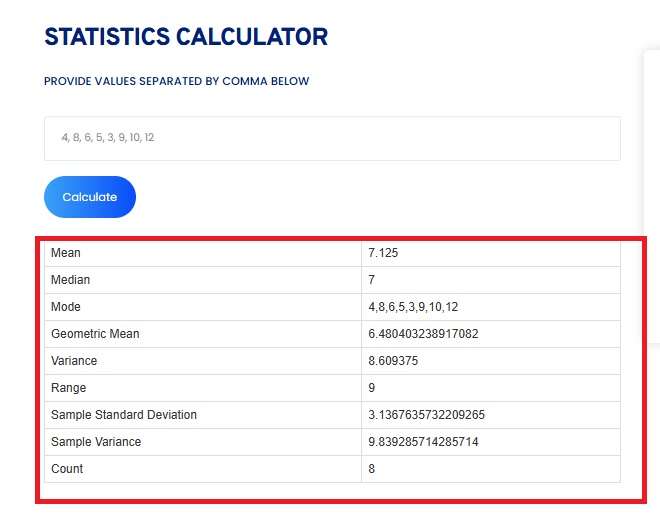This screenshot has width=660, height=518.
Task: Select the Mean row label
Action: point(66,253)
